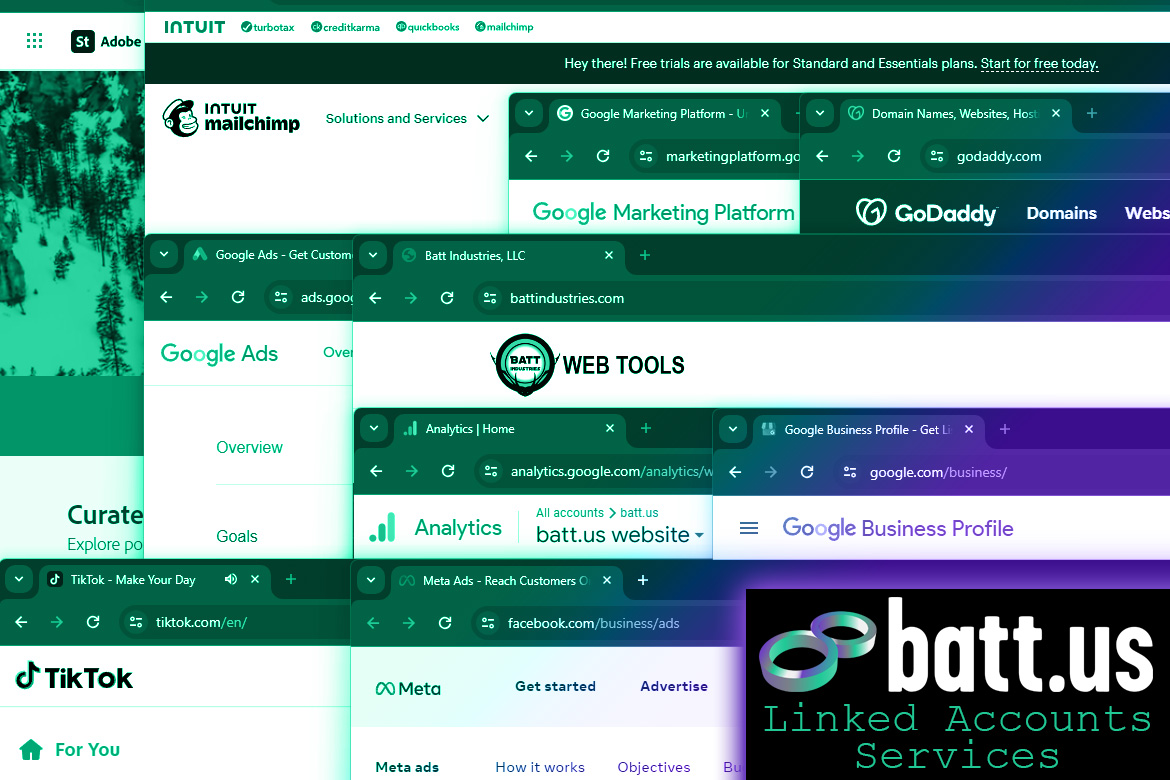Reload the marketingplatform page

coord(603,156)
